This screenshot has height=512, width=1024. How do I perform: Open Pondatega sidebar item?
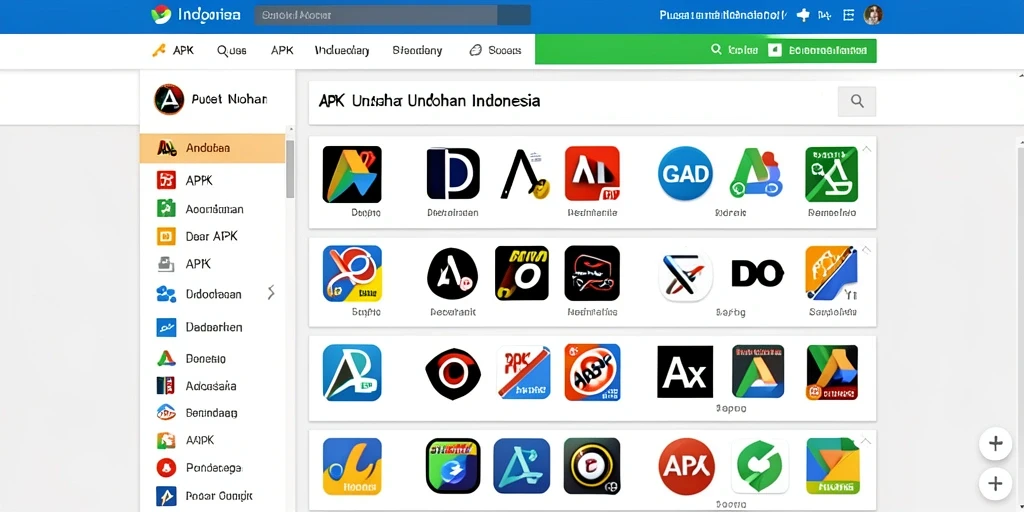212,468
